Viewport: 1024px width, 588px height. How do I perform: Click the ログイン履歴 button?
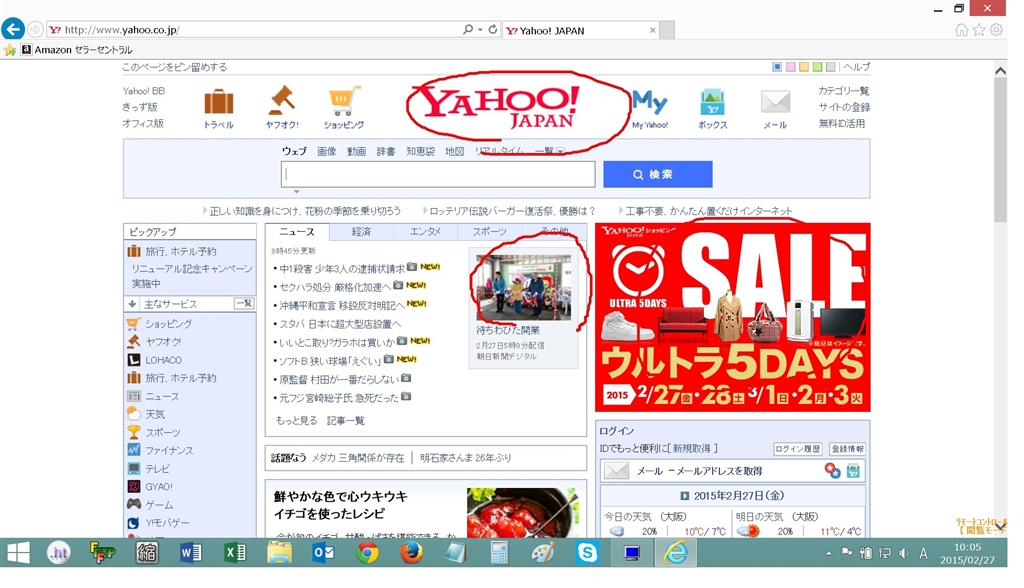pos(797,449)
